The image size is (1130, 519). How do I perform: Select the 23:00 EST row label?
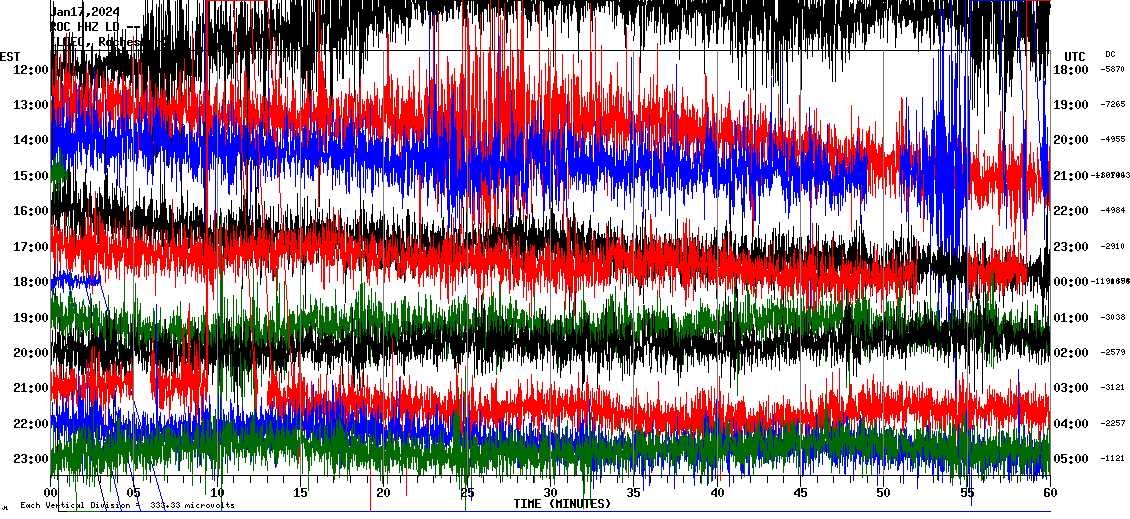click(x=33, y=459)
